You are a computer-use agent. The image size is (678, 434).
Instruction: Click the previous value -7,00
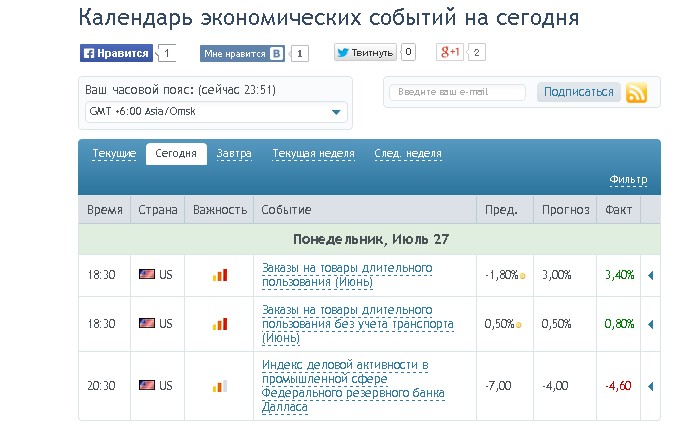498,386
